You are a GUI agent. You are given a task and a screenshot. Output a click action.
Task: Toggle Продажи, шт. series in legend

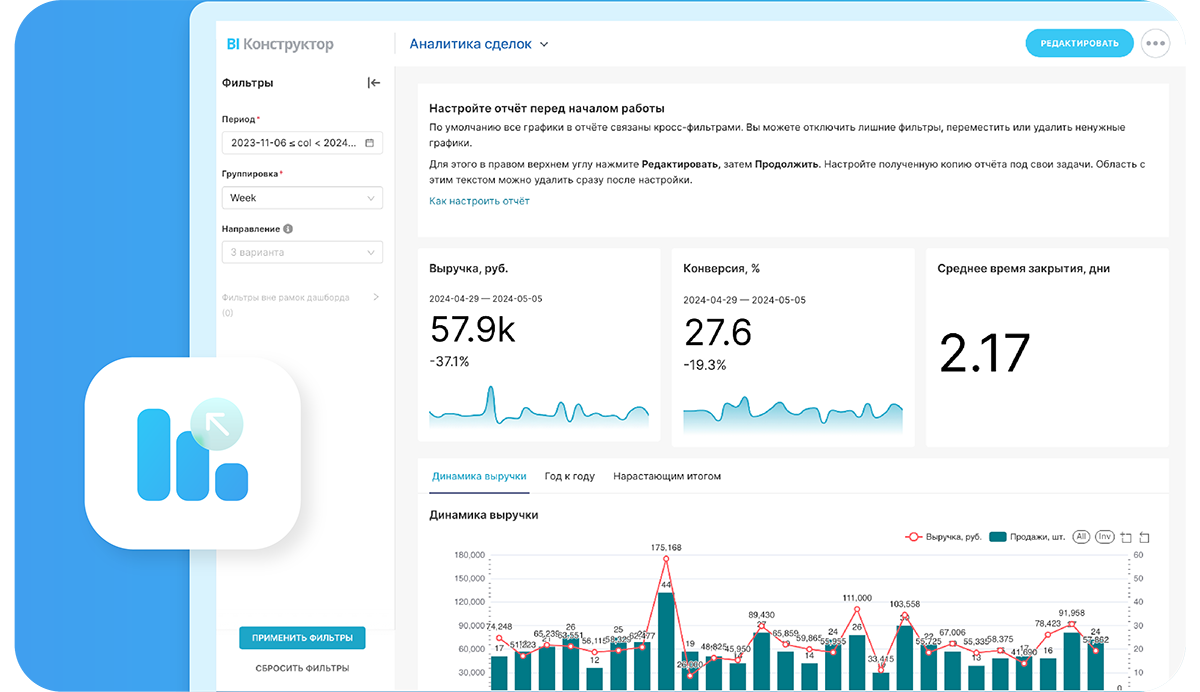pos(1026,537)
